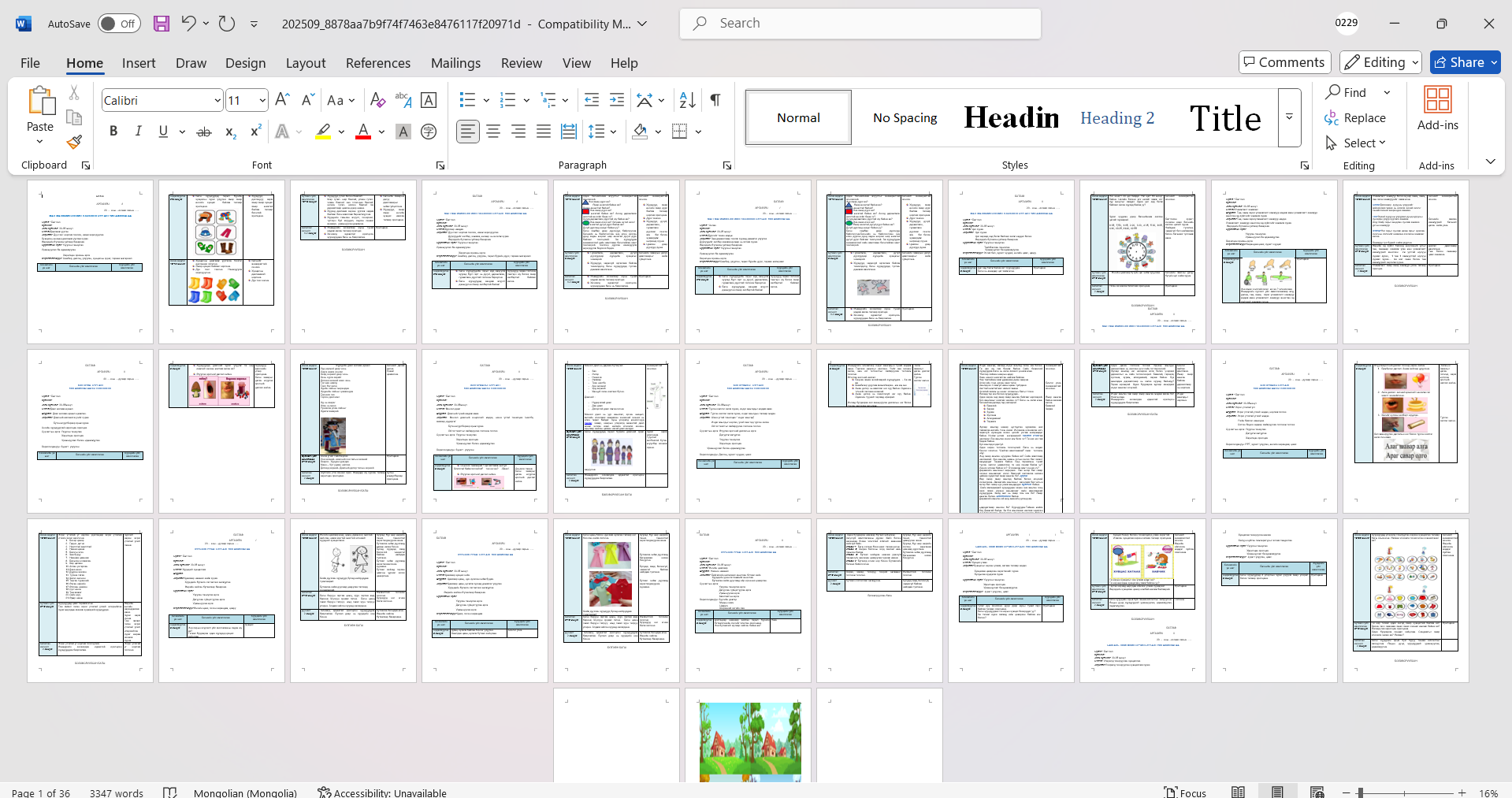Open Editing mode dropdown
Screen dimensions: 1512x798
[x=1382, y=62]
